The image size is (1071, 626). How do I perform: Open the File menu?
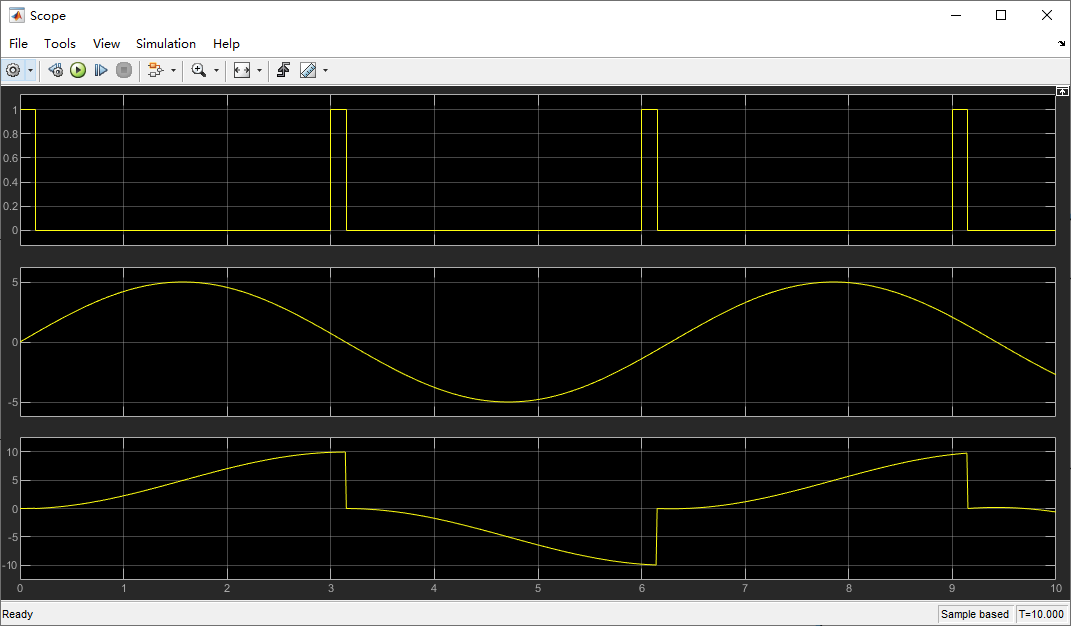coord(18,44)
